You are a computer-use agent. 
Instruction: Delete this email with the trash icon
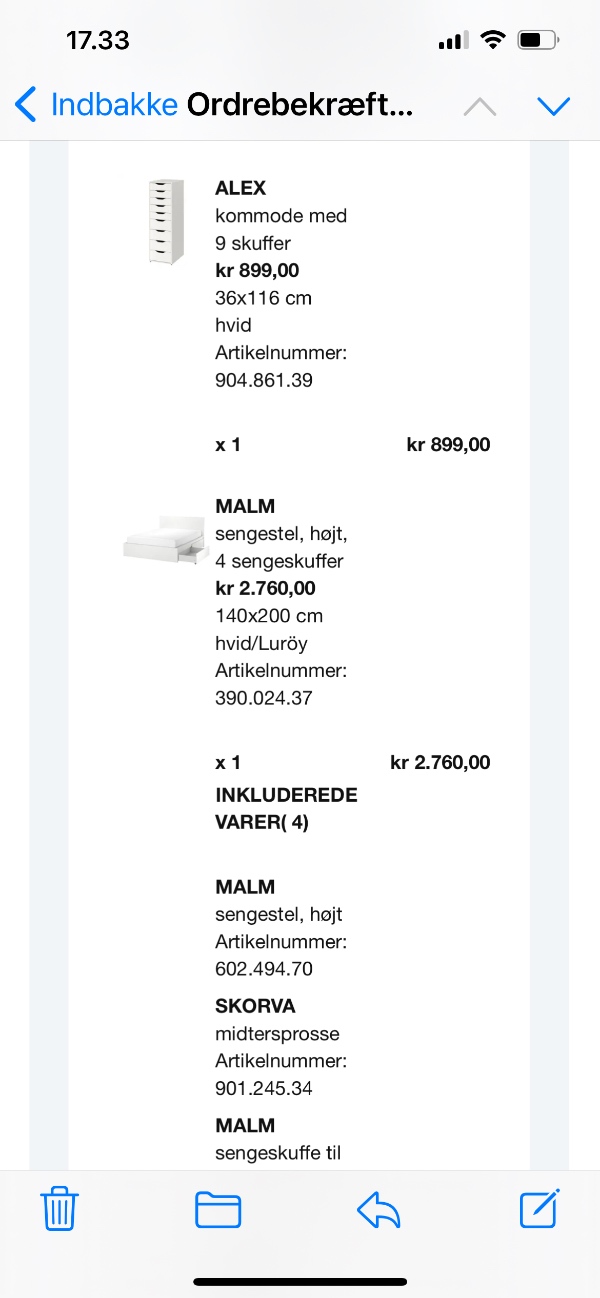pyautogui.click(x=59, y=1210)
